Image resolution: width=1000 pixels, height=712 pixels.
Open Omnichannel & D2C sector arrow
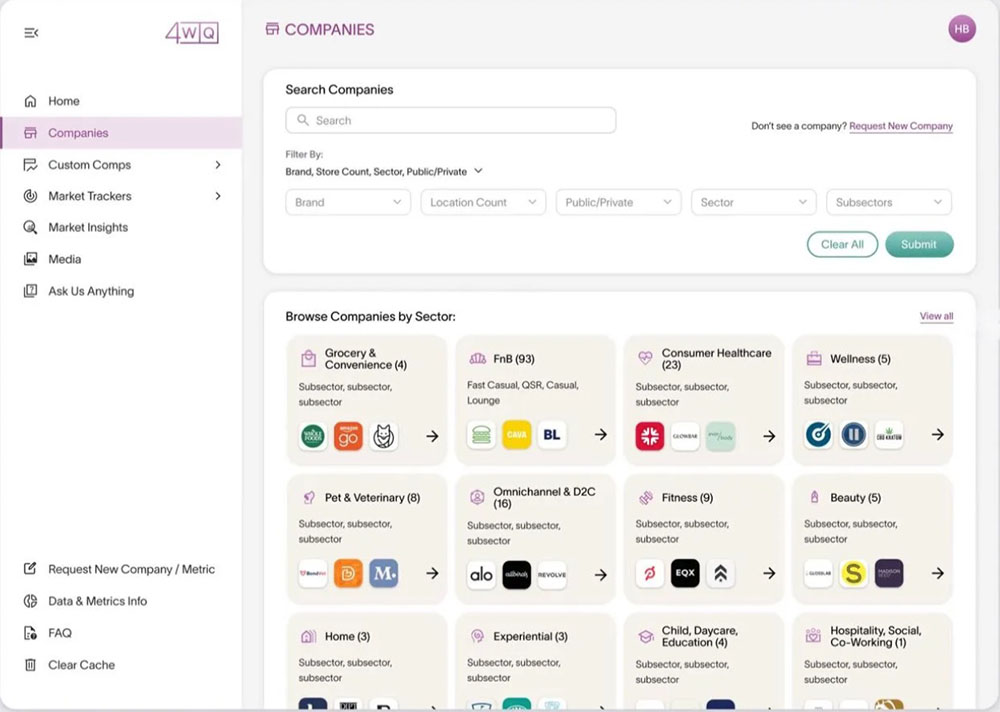point(601,575)
